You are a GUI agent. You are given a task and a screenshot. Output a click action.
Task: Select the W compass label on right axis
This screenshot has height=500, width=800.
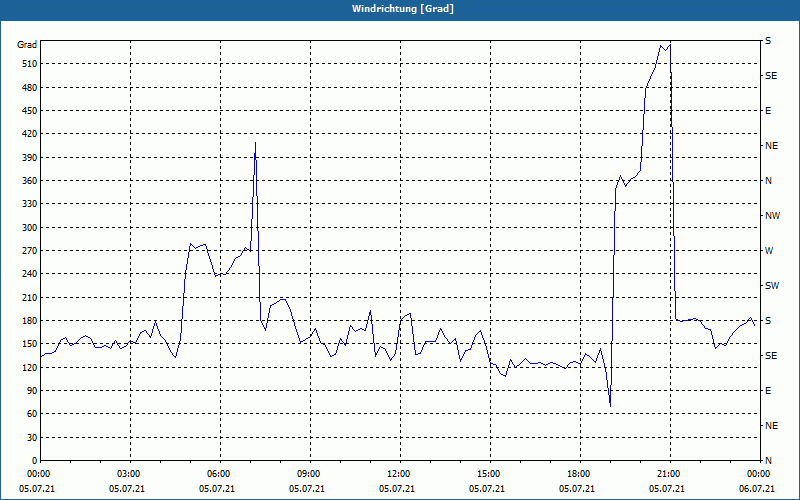[769, 251]
